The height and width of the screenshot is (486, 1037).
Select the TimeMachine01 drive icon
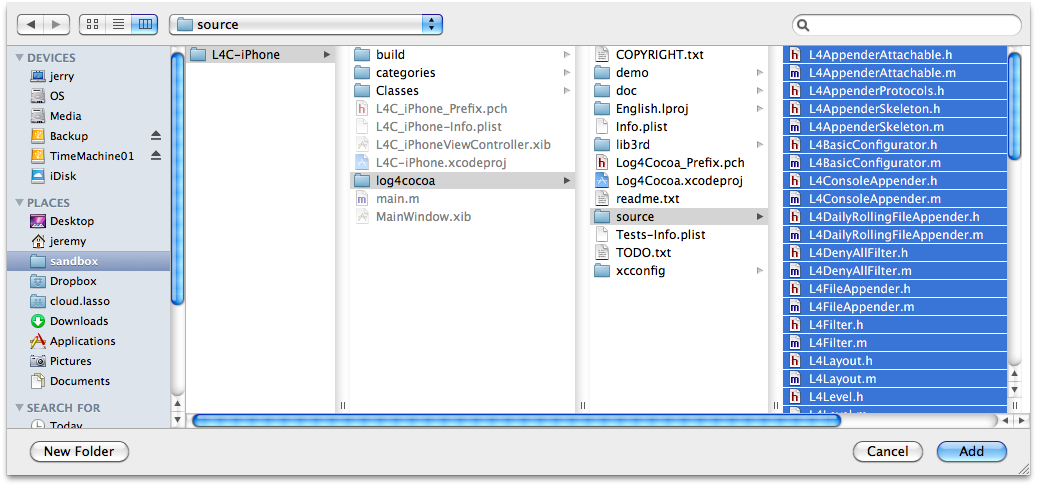38,156
